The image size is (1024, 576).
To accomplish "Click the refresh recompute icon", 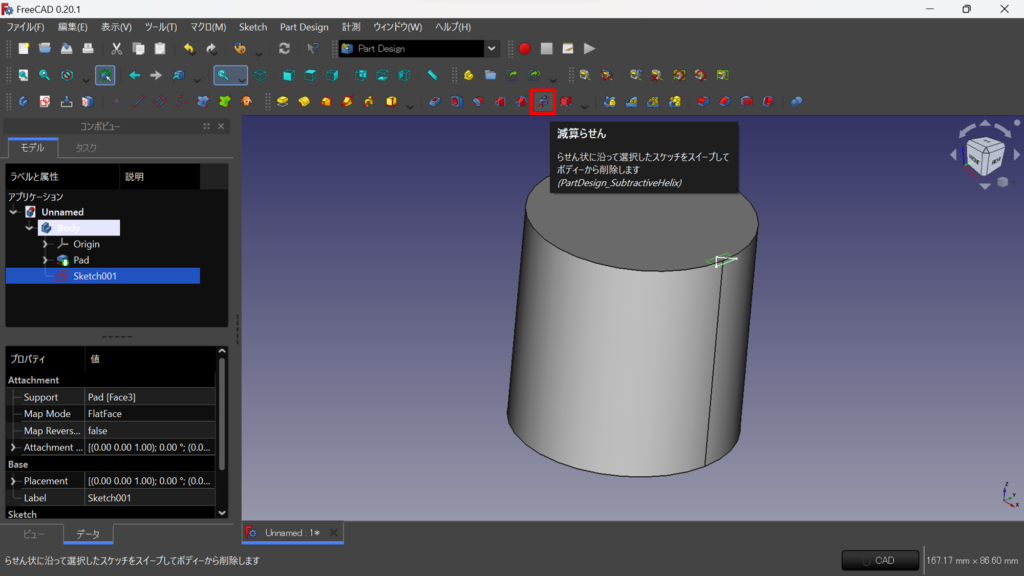I will 284,49.
